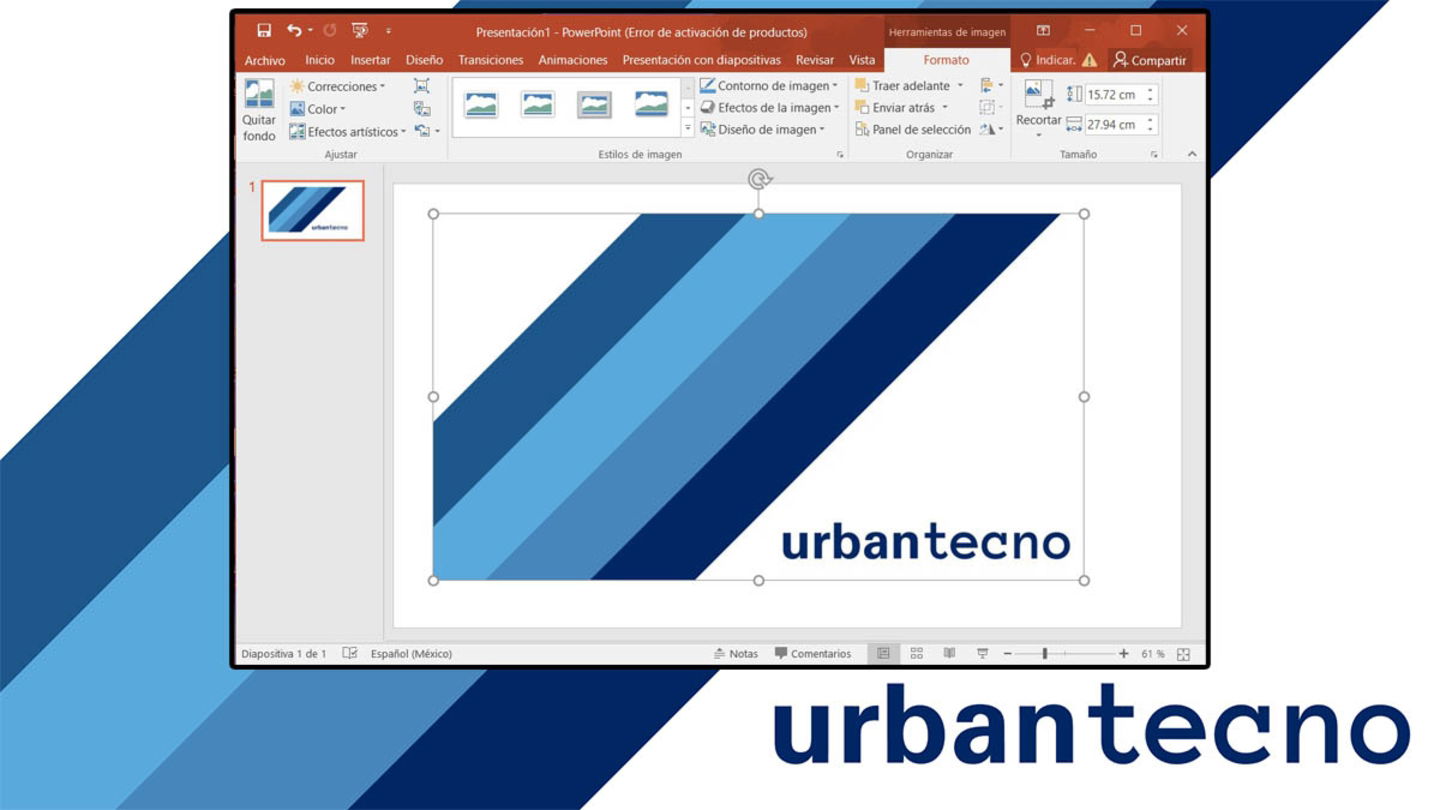Screen dimensions: 1440x810
Task: Switch to the Inicio tab
Action: 320,60
